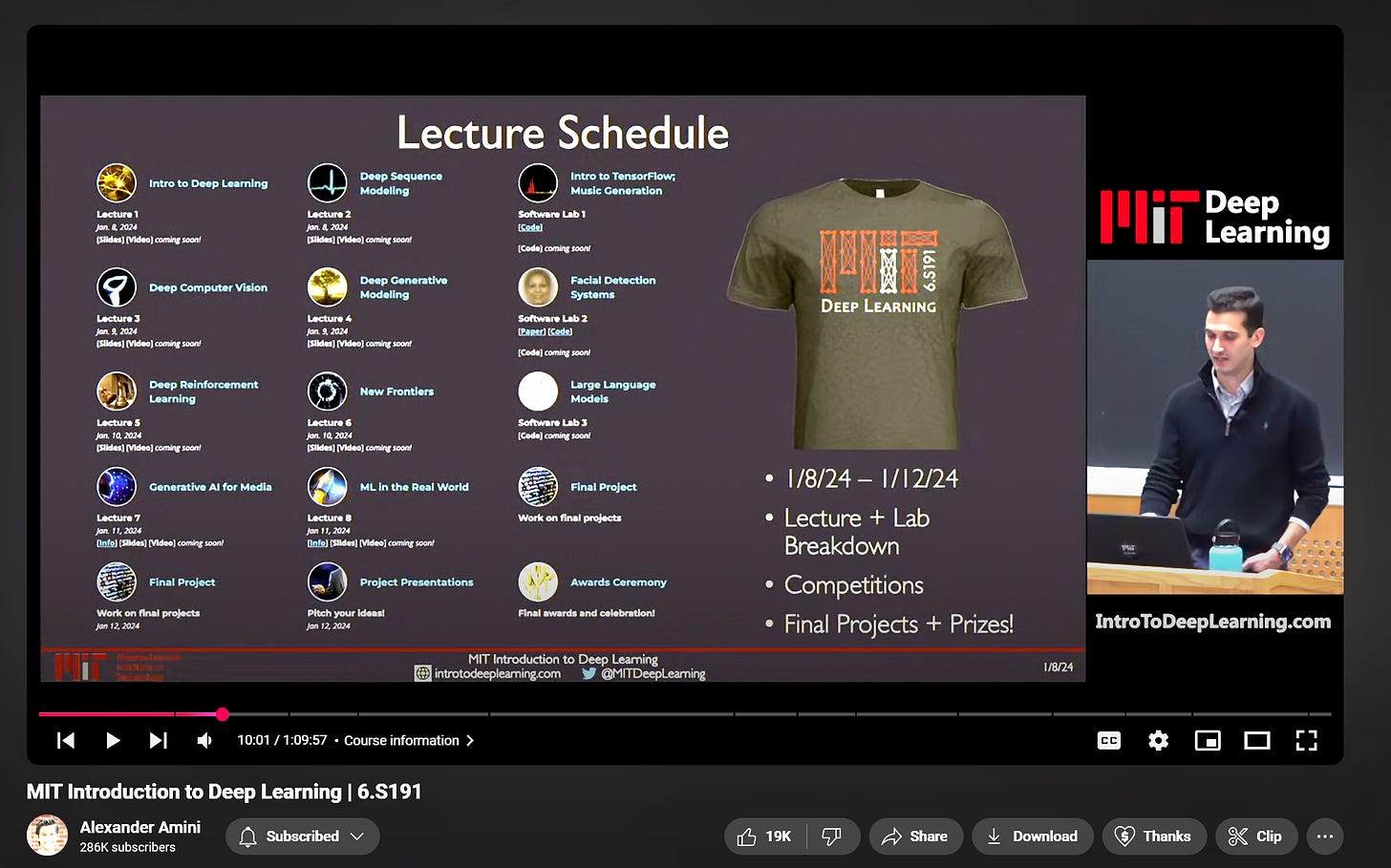Click the Deep Generative Modeling lecture icon

327,286
